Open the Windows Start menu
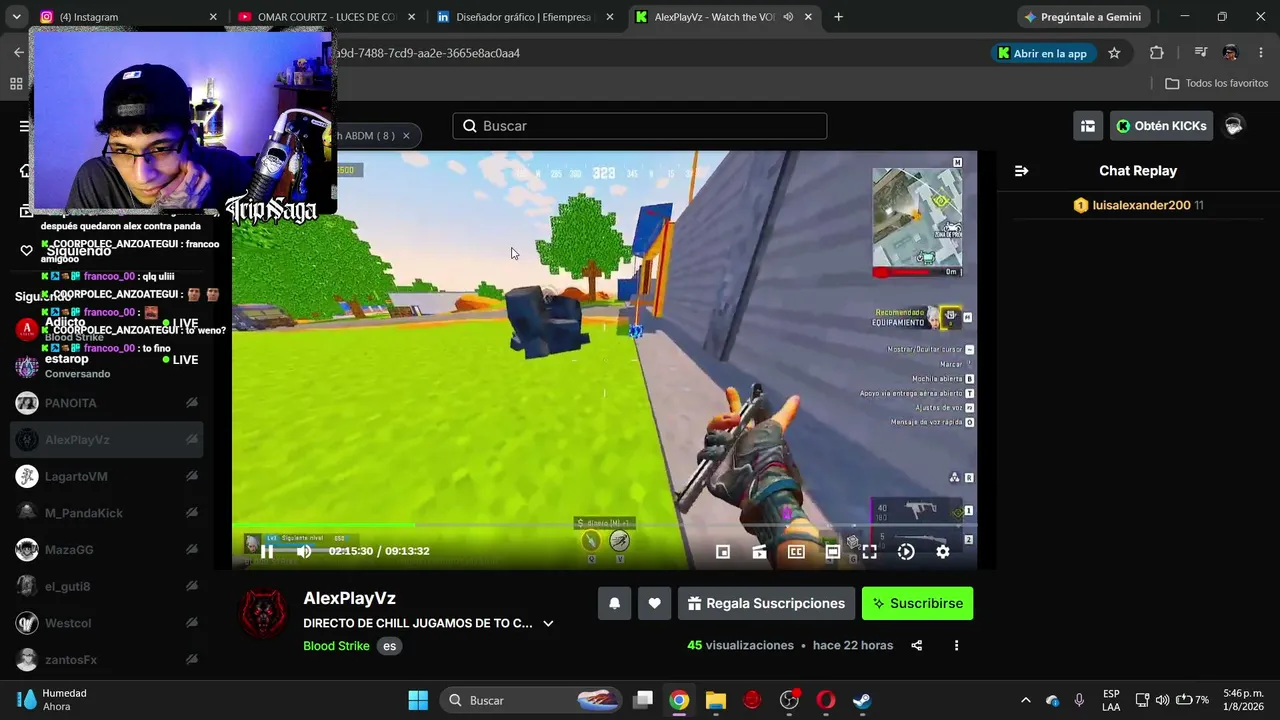The height and width of the screenshot is (720, 1280). [x=418, y=700]
